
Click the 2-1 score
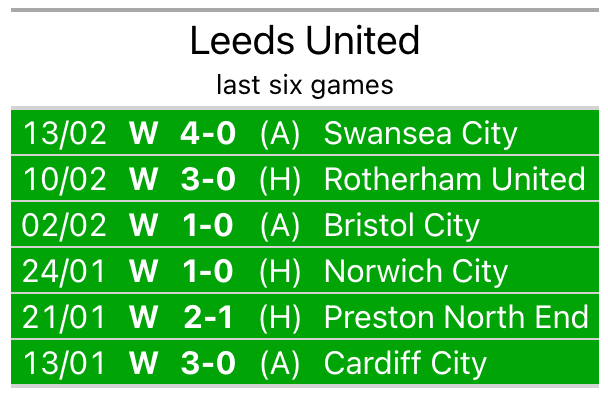(208, 317)
